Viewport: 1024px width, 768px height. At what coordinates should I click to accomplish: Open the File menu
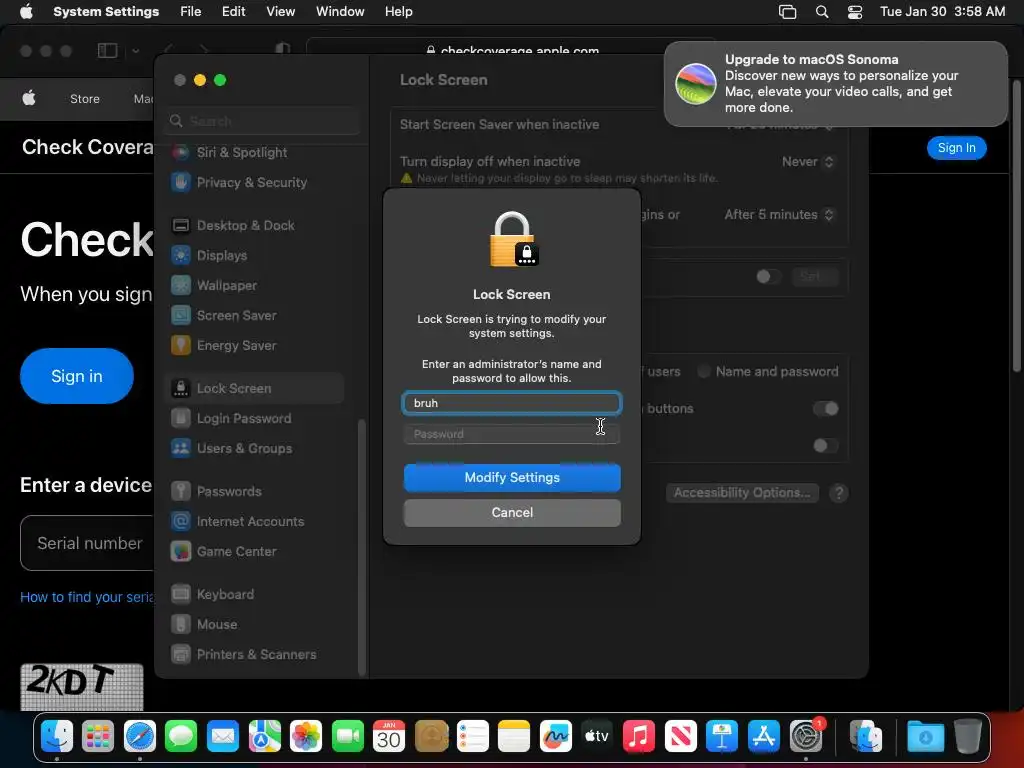coord(191,12)
